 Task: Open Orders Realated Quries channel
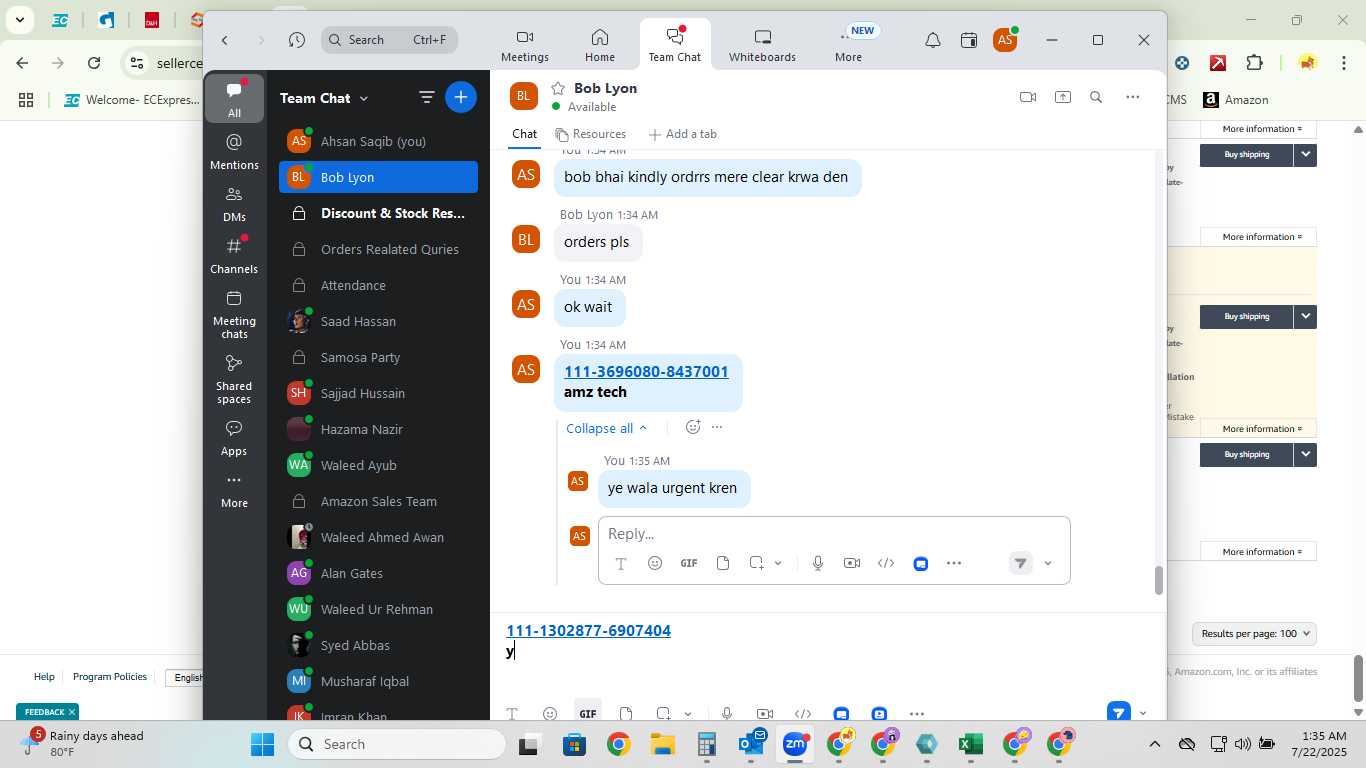378,249
